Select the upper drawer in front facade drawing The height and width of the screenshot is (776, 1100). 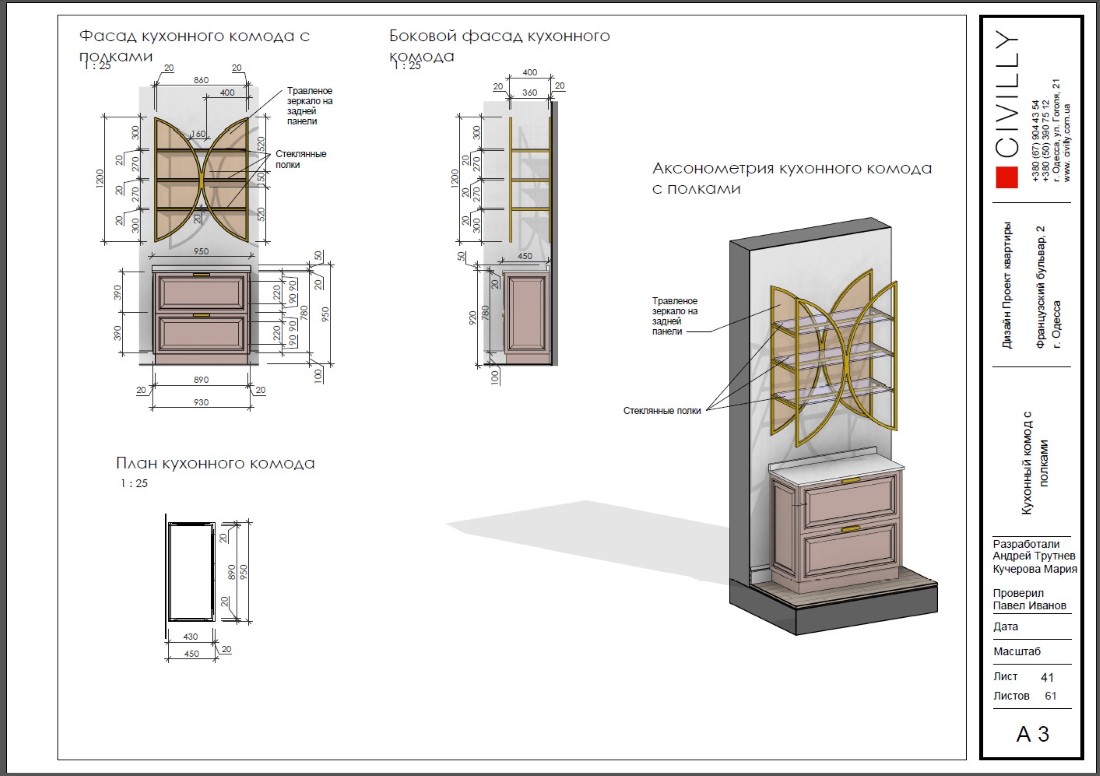click(x=201, y=291)
